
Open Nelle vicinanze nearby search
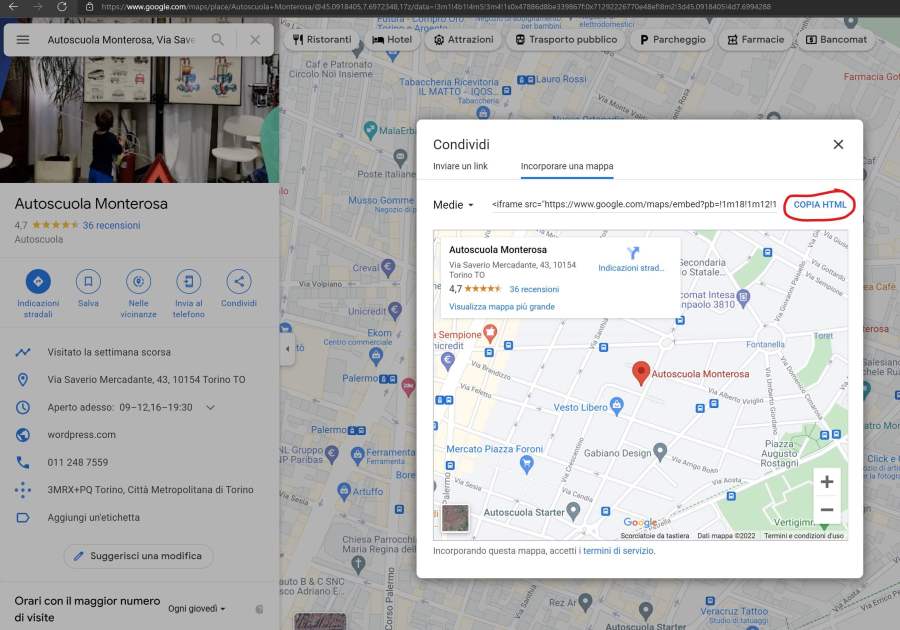pos(138,281)
